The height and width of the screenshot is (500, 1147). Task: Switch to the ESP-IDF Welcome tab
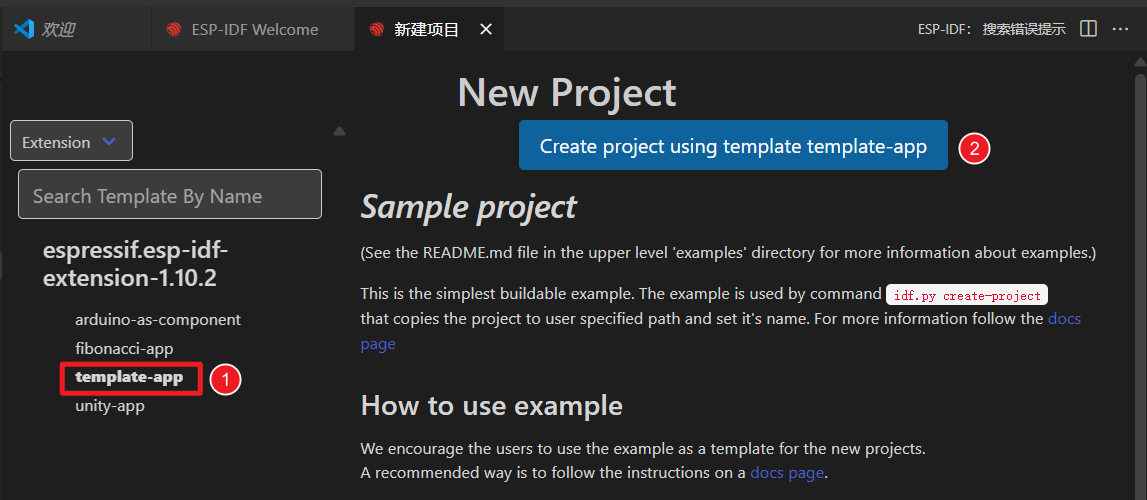[x=254, y=29]
